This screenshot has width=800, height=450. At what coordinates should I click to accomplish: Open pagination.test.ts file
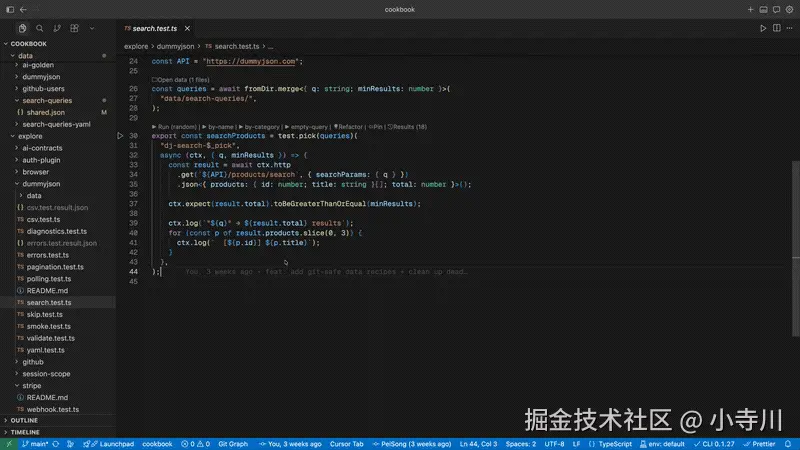click(55, 267)
